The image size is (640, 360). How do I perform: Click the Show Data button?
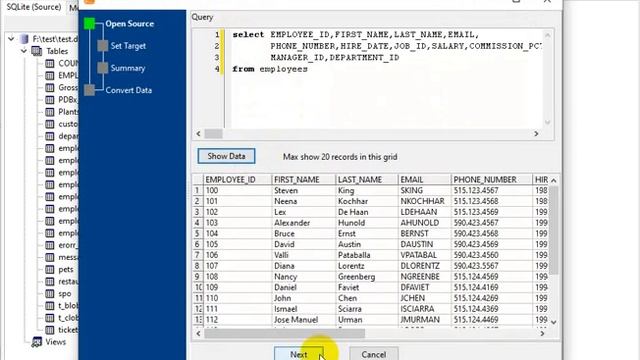pyautogui.click(x=227, y=156)
